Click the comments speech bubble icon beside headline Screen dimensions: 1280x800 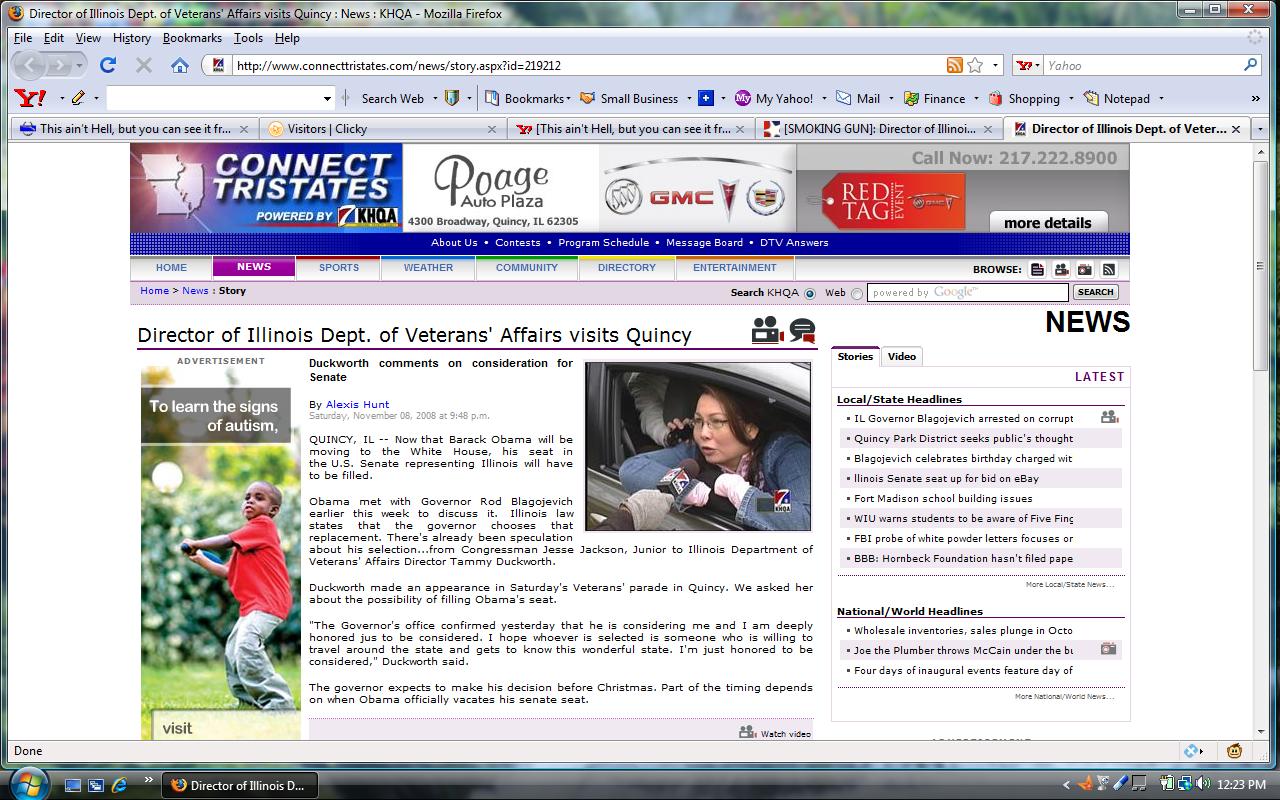click(802, 331)
